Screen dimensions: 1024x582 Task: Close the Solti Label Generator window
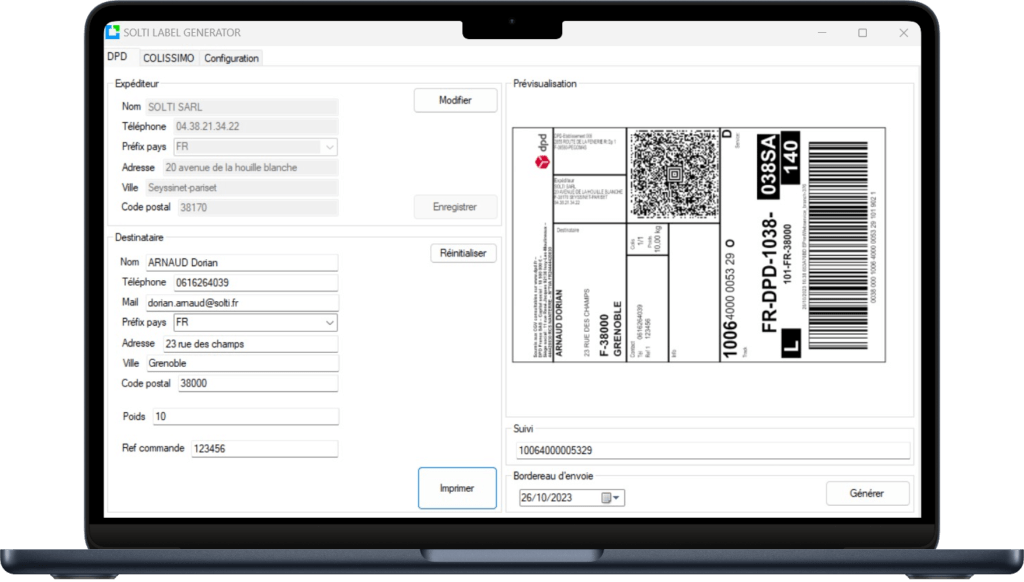tap(903, 32)
